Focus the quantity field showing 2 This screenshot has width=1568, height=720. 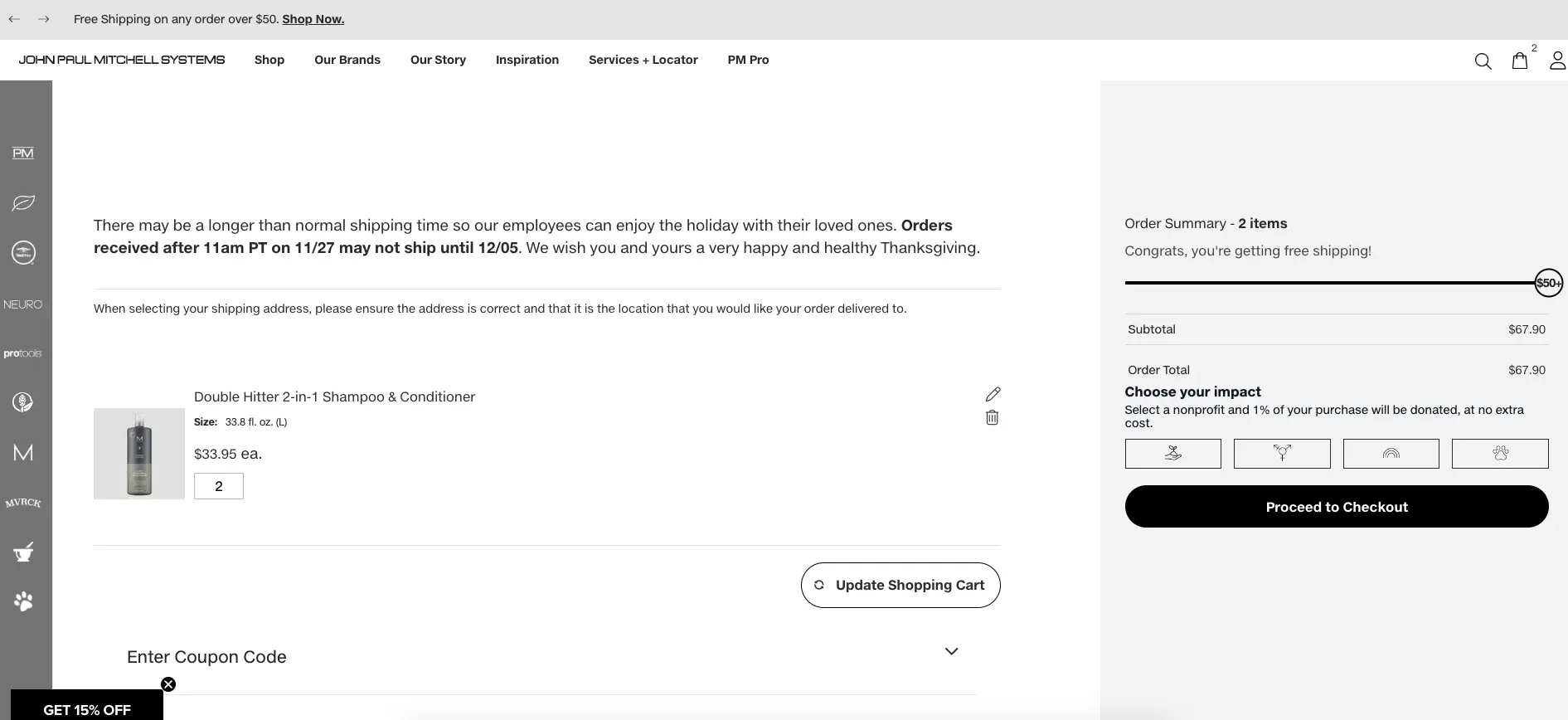pyautogui.click(x=219, y=486)
